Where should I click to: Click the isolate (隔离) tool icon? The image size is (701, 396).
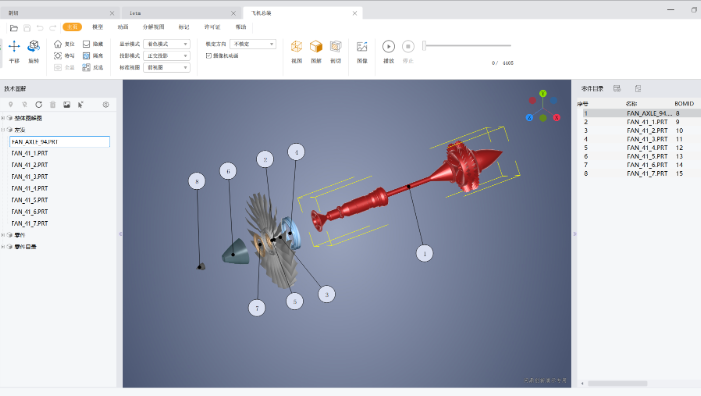tap(86, 55)
